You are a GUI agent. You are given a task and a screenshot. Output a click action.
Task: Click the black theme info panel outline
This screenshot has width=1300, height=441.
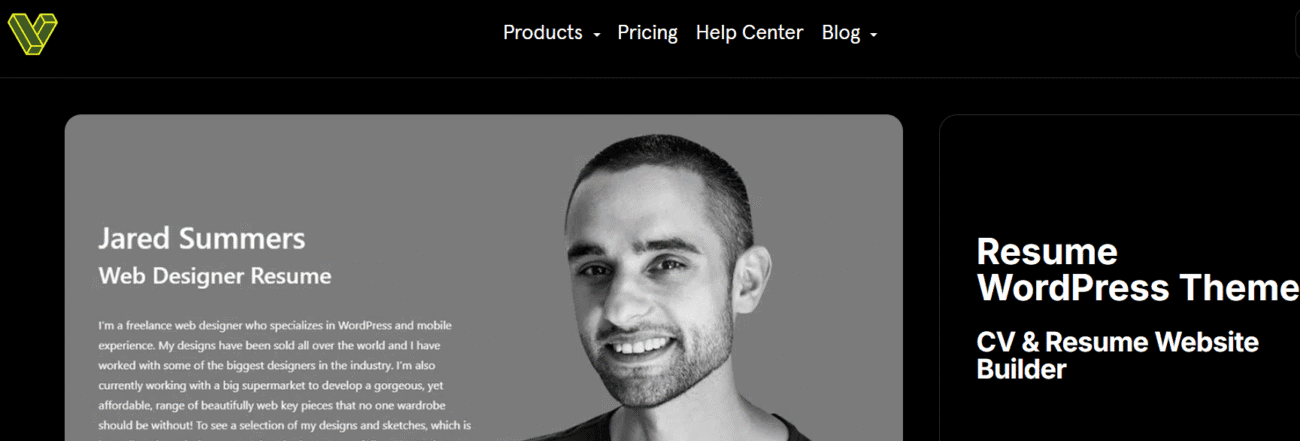pos(1120,278)
